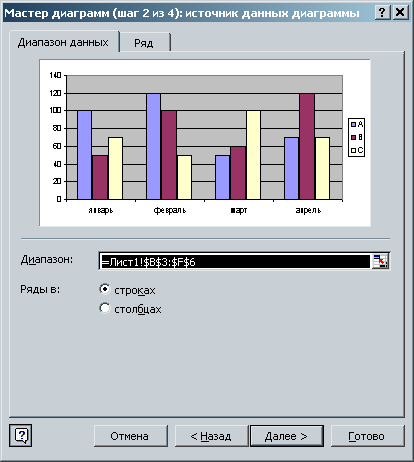414x462 pixels.
Task: Click the 'Диапазон:' label text
Action: (47, 260)
